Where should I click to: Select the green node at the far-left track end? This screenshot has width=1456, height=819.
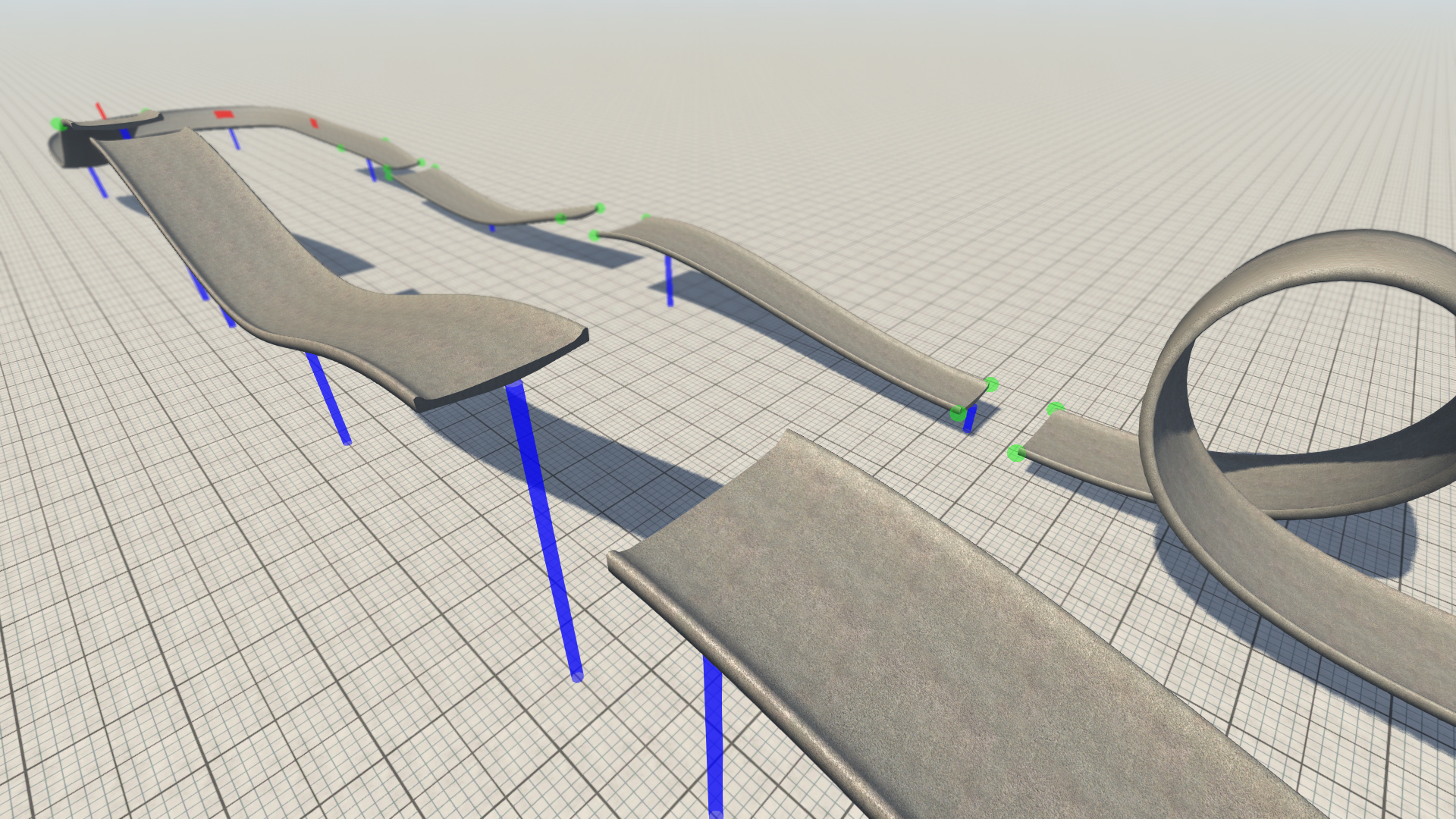(58, 124)
